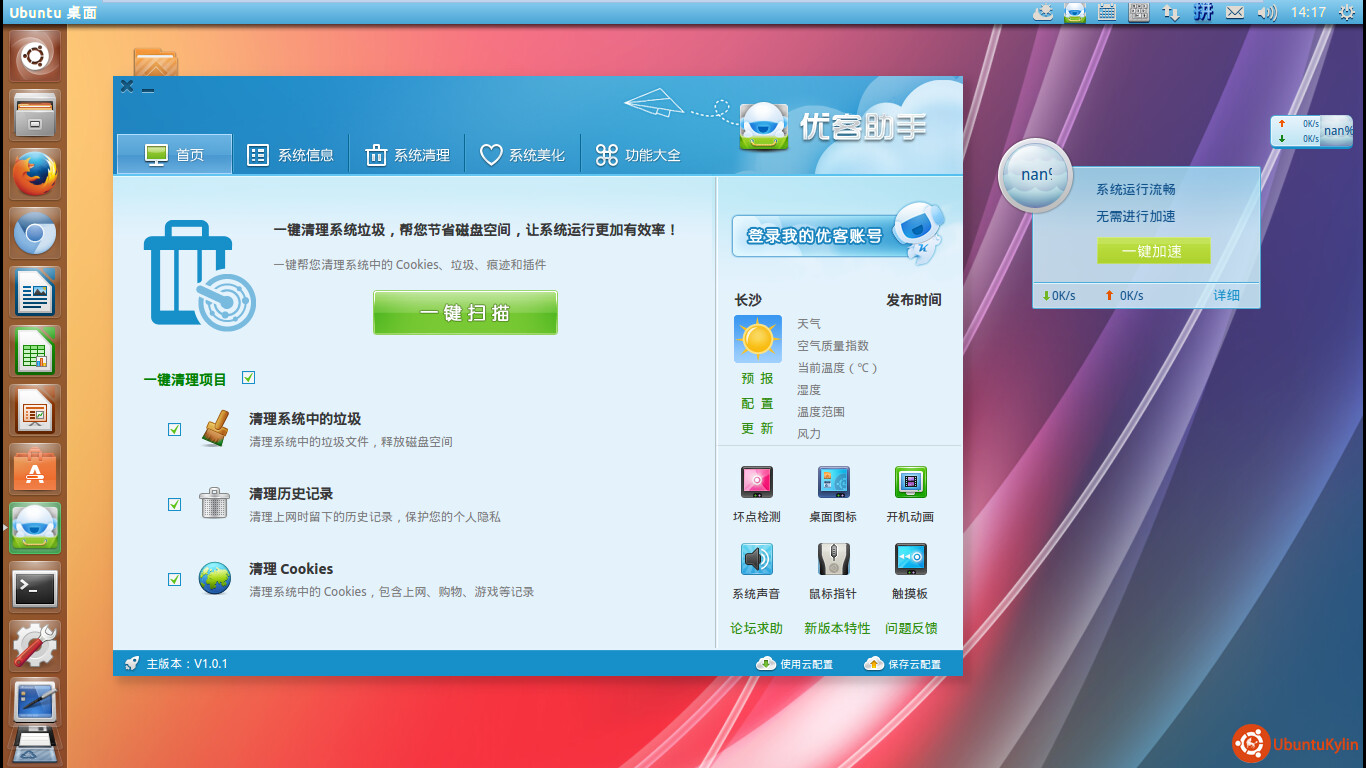The height and width of the screenshot is (768, 1366).
Task: Open the 系统声音 system sound tool
Action: click(756, 559)
